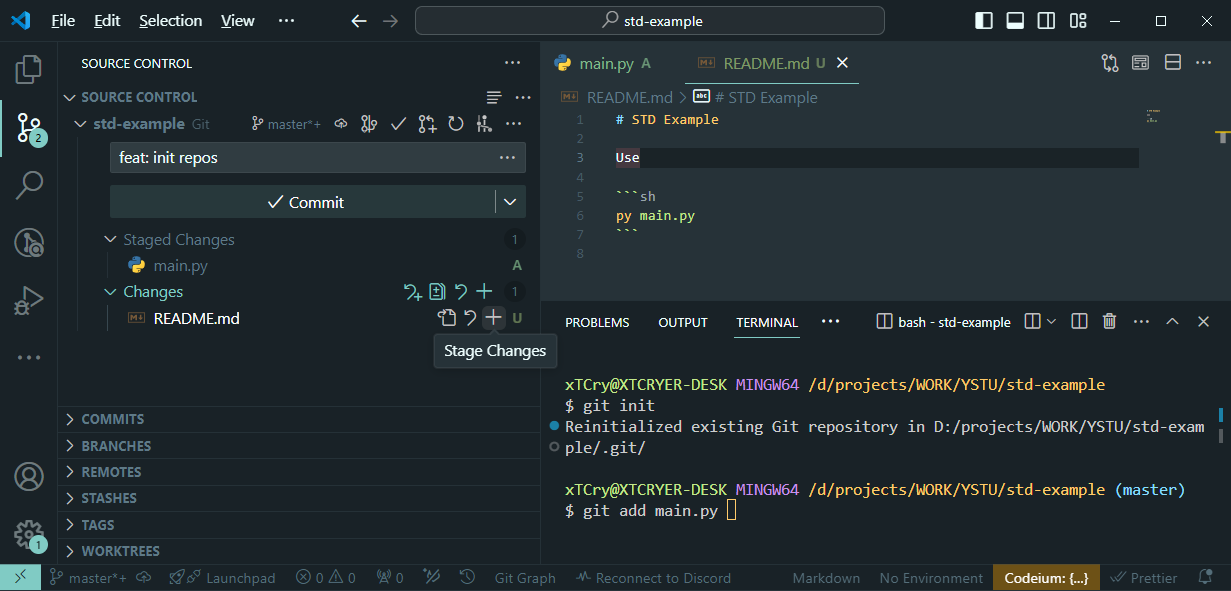Click the std-example command center search box
The image size is (1231, 591).
pos(650,20)
